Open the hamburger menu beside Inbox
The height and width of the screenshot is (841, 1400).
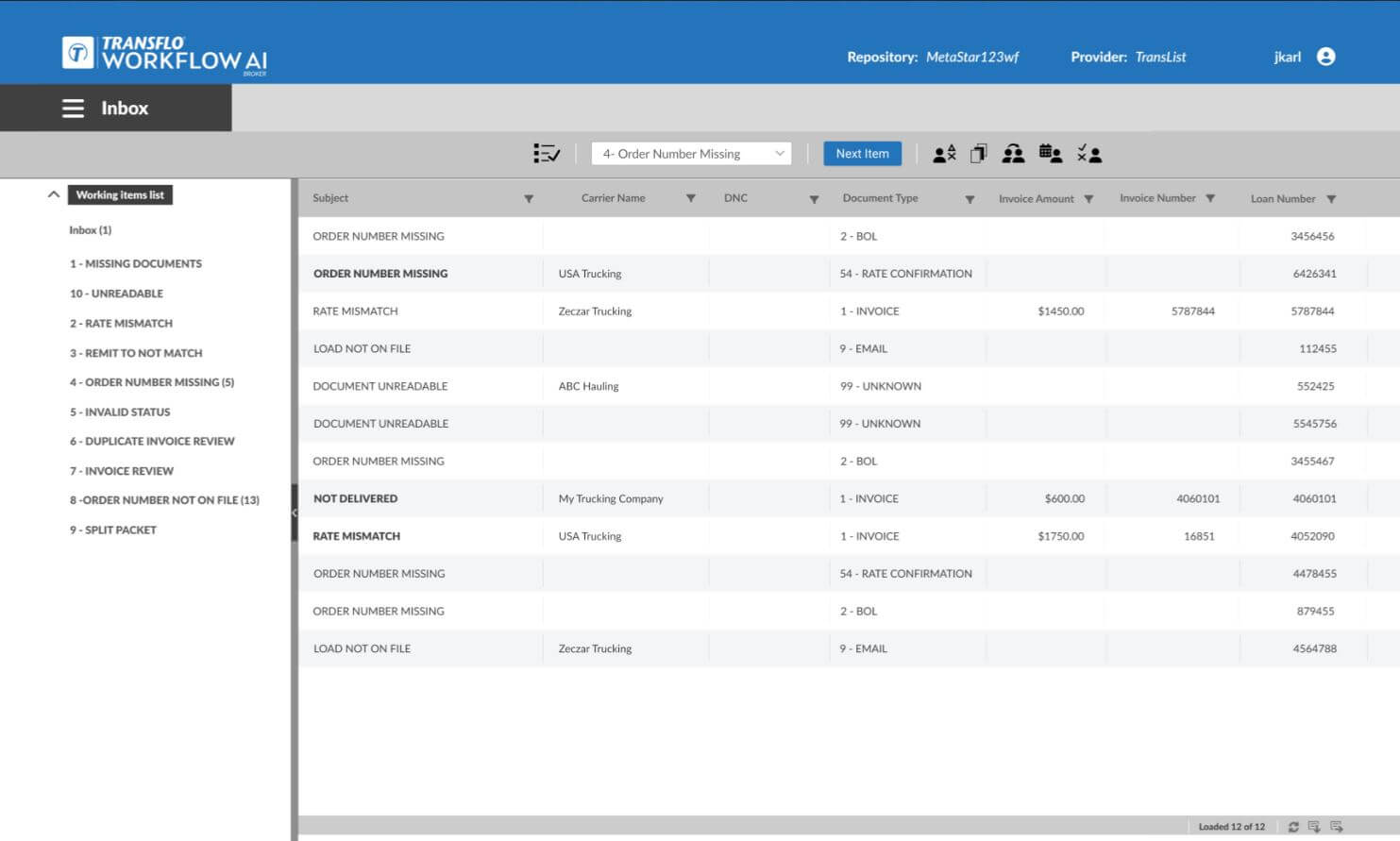(73, 109)
